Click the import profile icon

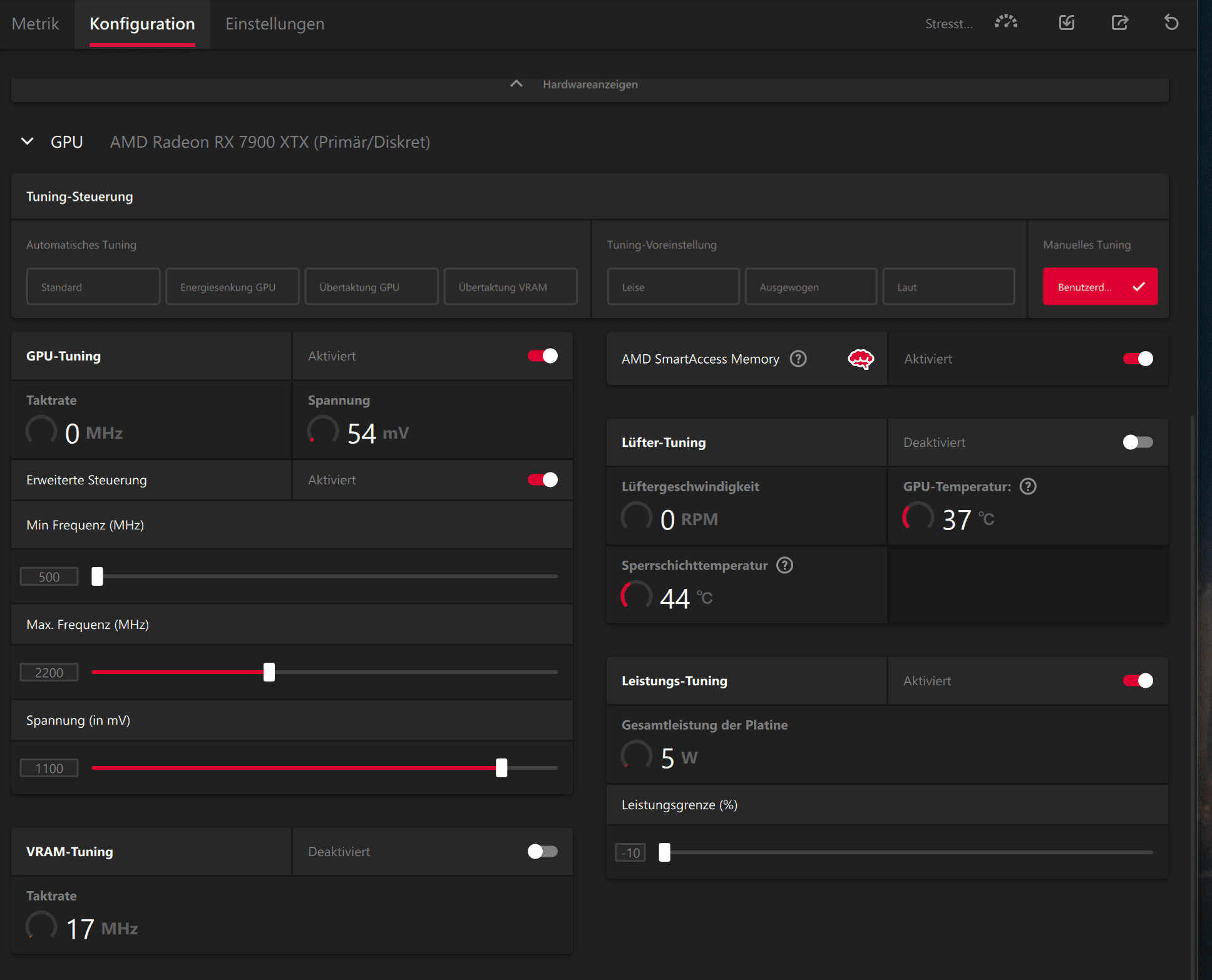(1067, 23)
